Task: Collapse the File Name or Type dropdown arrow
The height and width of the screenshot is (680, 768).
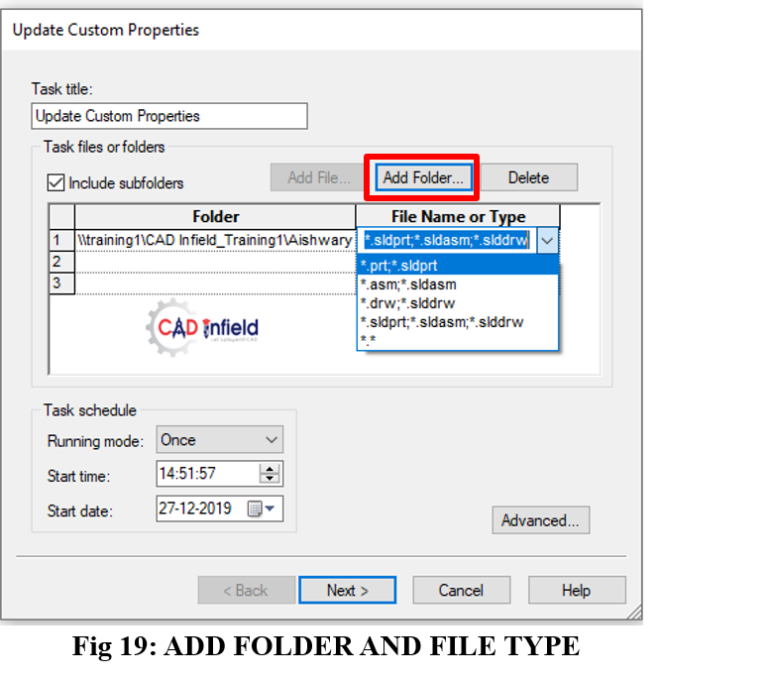Action: pyautogui.click(x=547, y=241)
